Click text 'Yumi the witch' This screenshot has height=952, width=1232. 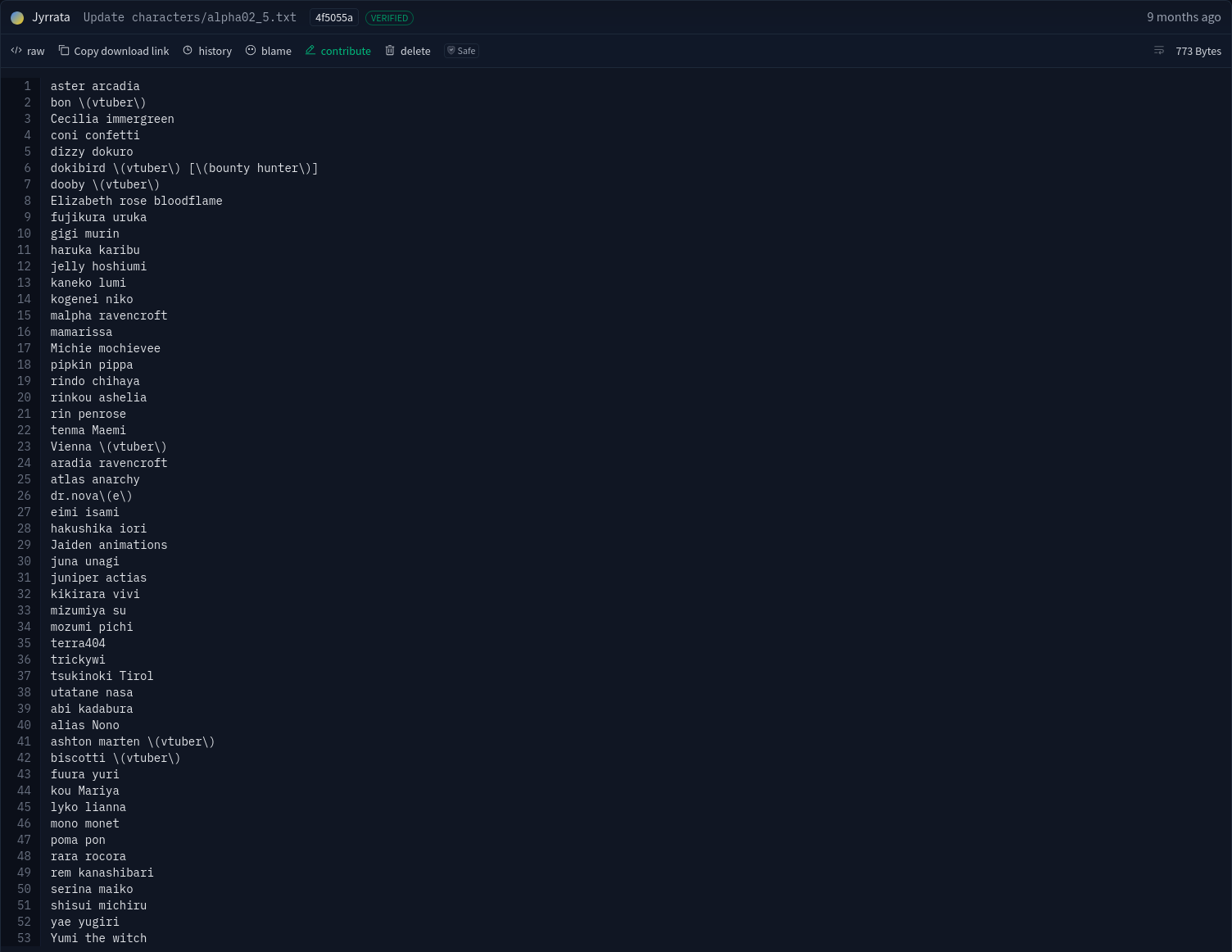(x=98, y=938)
